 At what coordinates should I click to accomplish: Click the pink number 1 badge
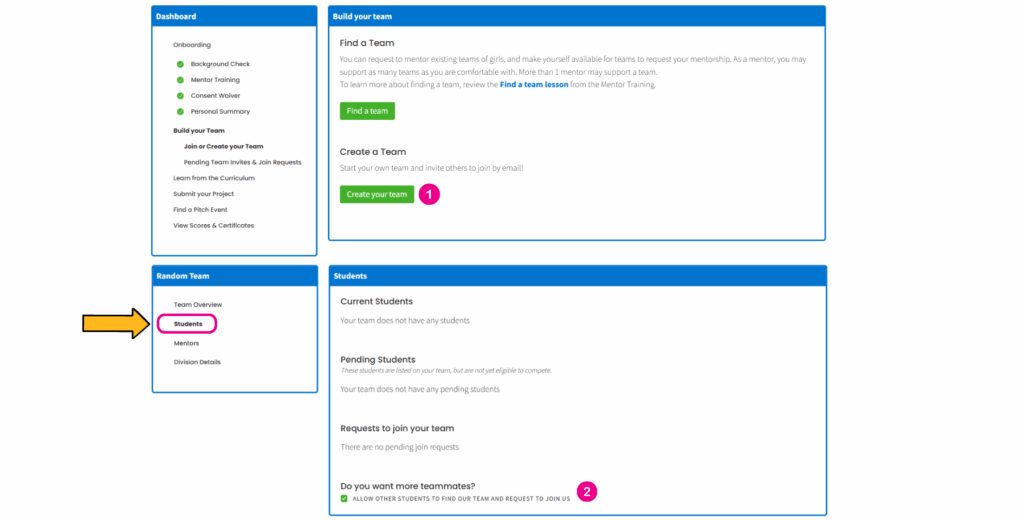429,194
